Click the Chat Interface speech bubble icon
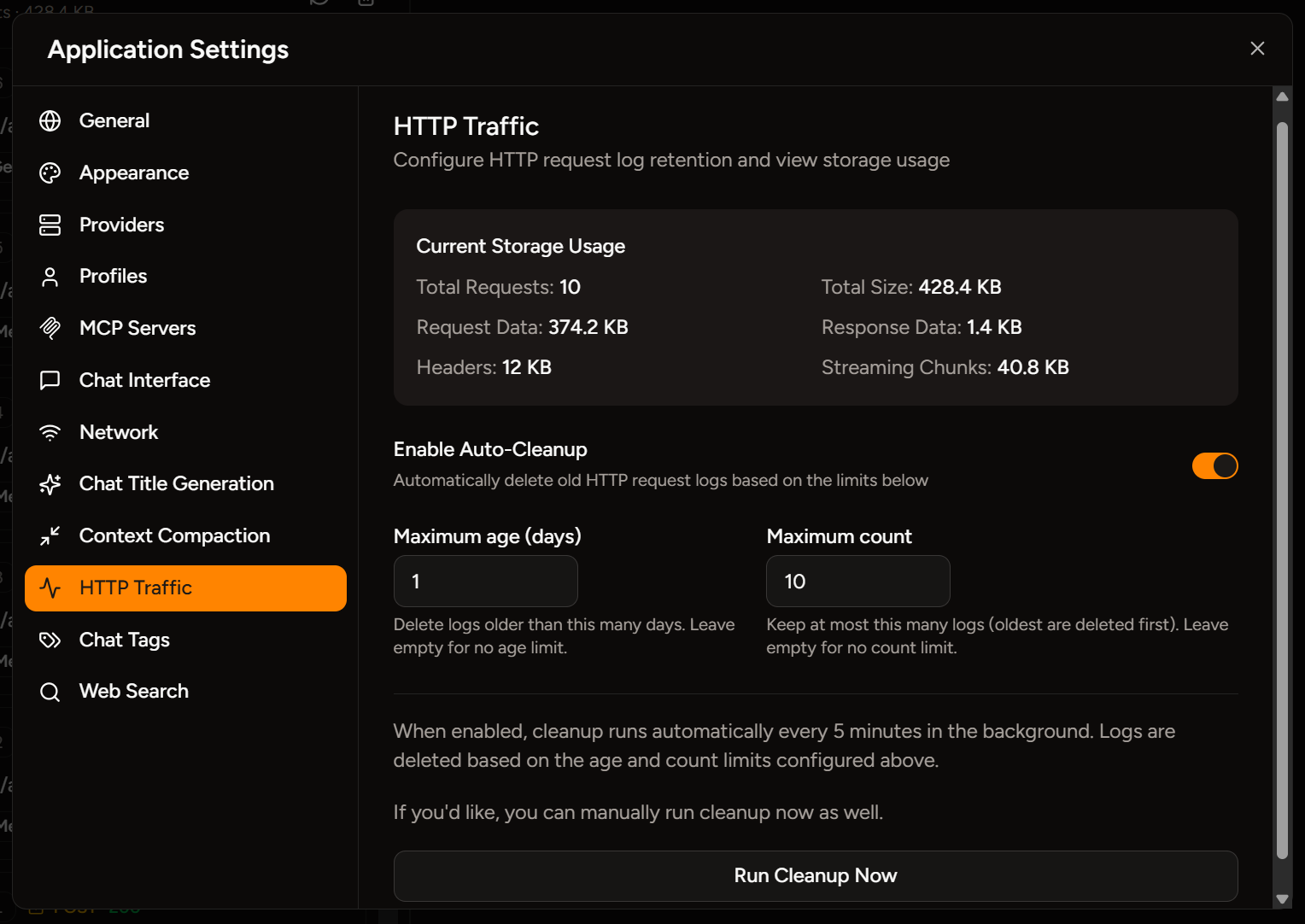1305x924 pixels. click(50, 380)
